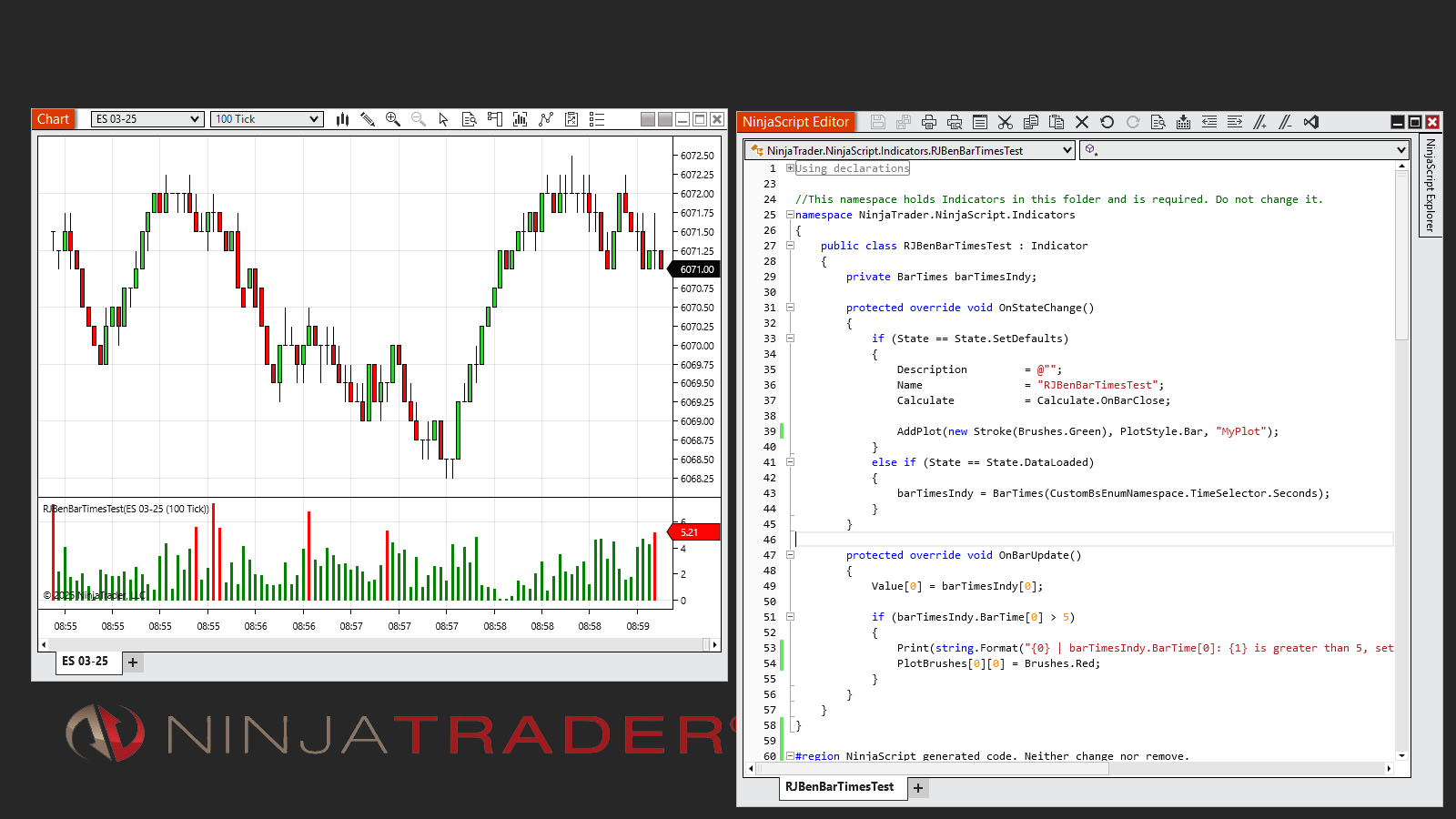
Task: Add a new editor tab with plus
Action: tap(918, 788)
